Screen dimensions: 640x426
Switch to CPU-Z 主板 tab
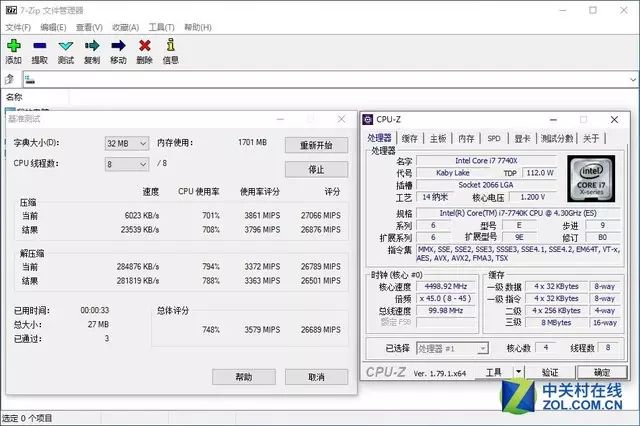438,138
